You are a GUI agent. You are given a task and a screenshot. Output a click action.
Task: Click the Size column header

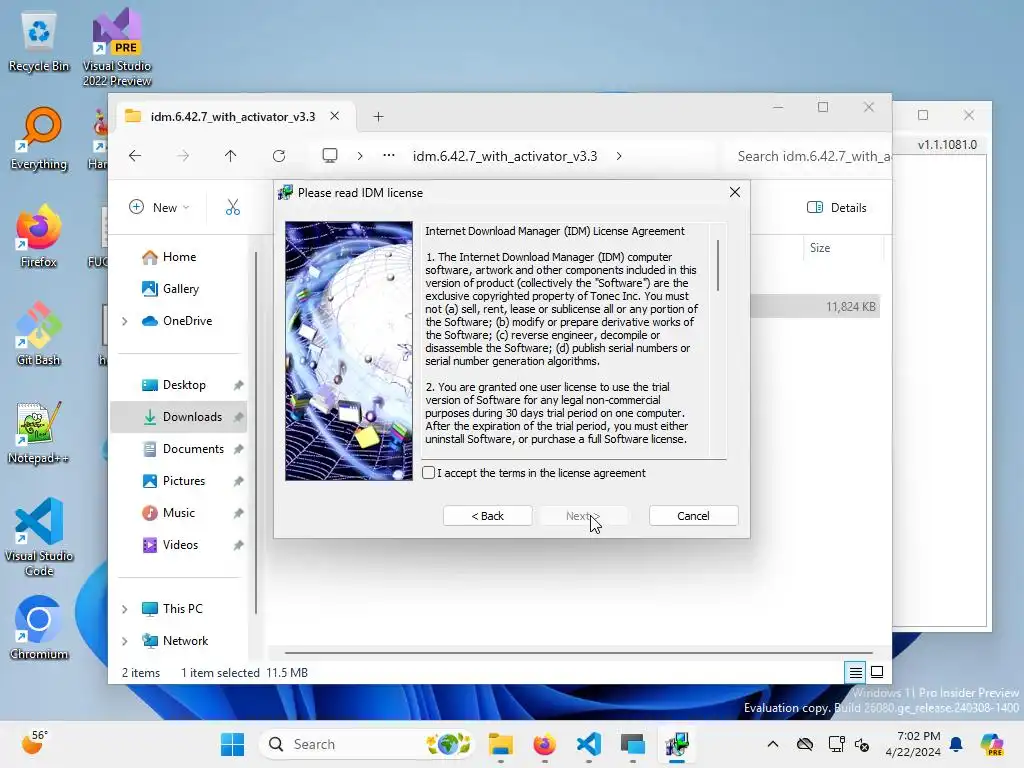coord(820,248)
